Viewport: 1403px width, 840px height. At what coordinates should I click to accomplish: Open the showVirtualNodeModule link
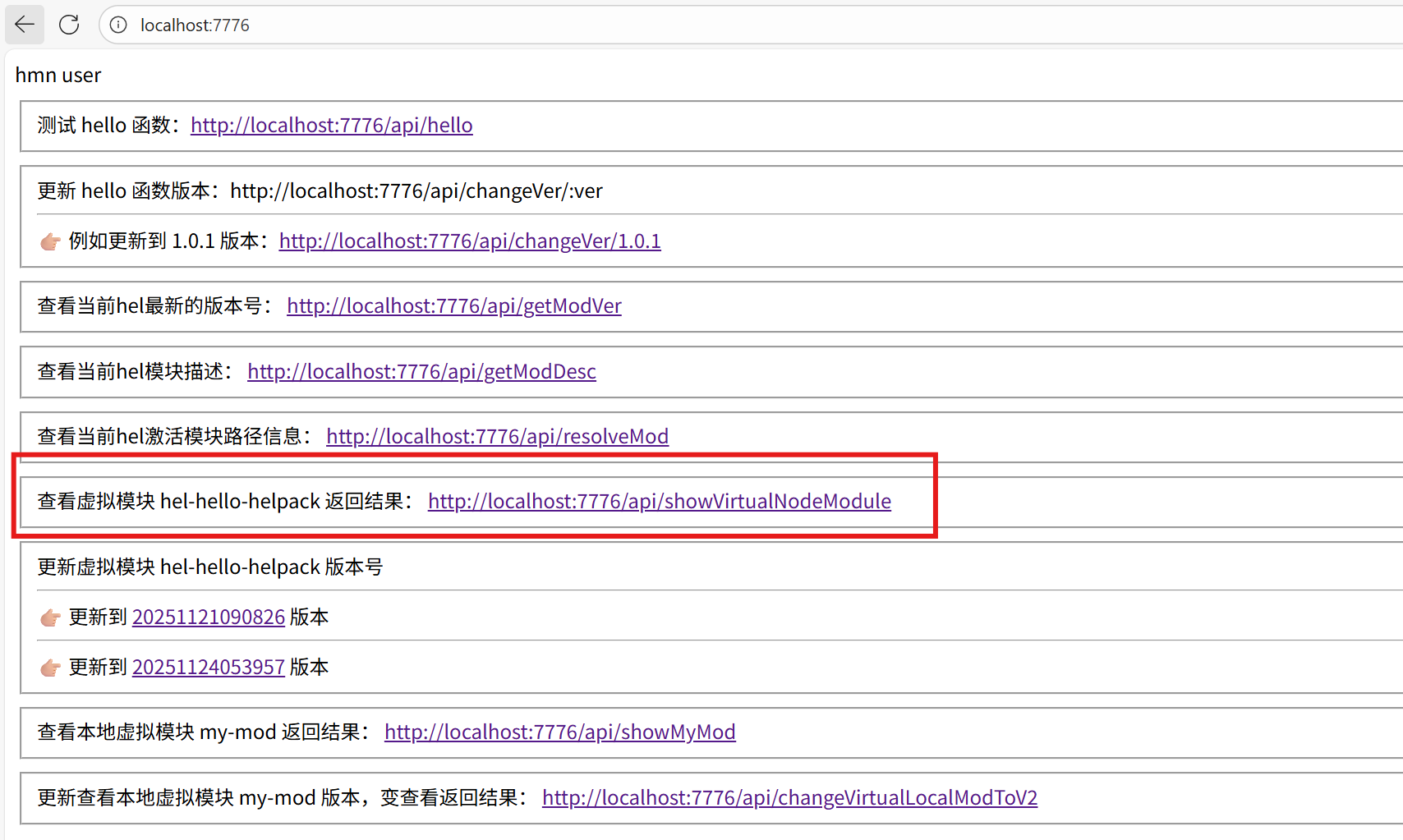659,501
